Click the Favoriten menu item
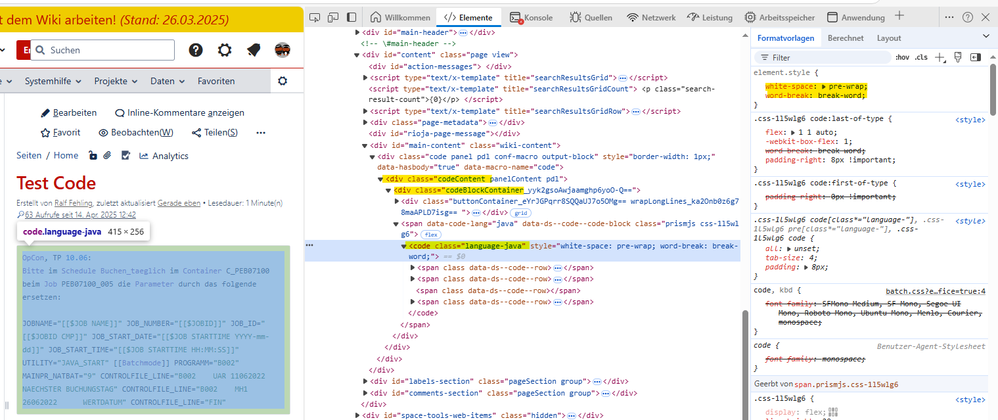The image size is (998, 420). click(216, 81)
